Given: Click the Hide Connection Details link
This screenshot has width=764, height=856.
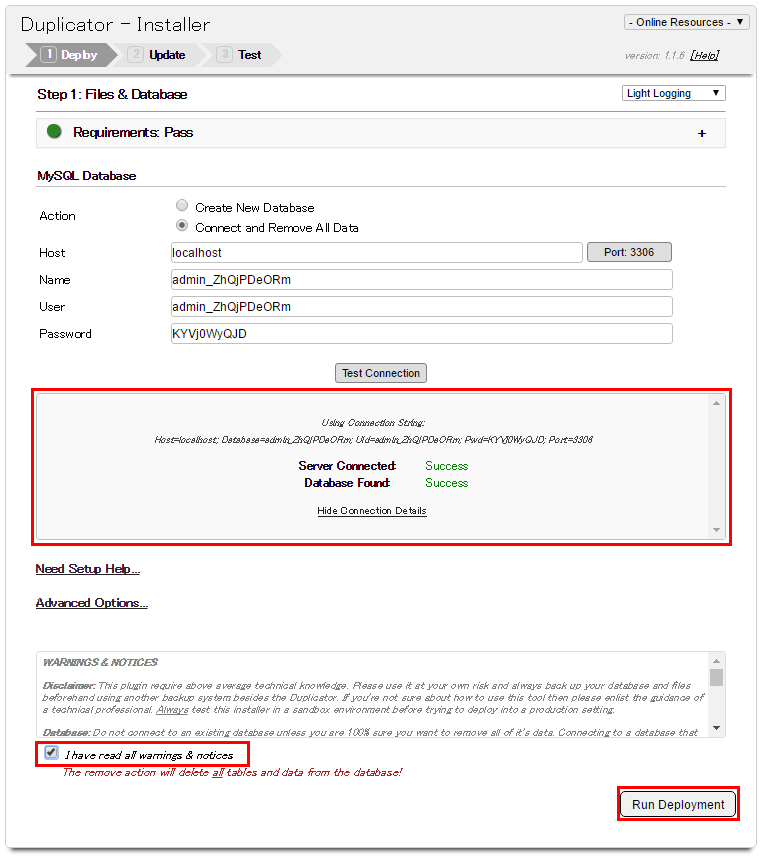Looking at the screenshot, I should (x=371, y=511).
